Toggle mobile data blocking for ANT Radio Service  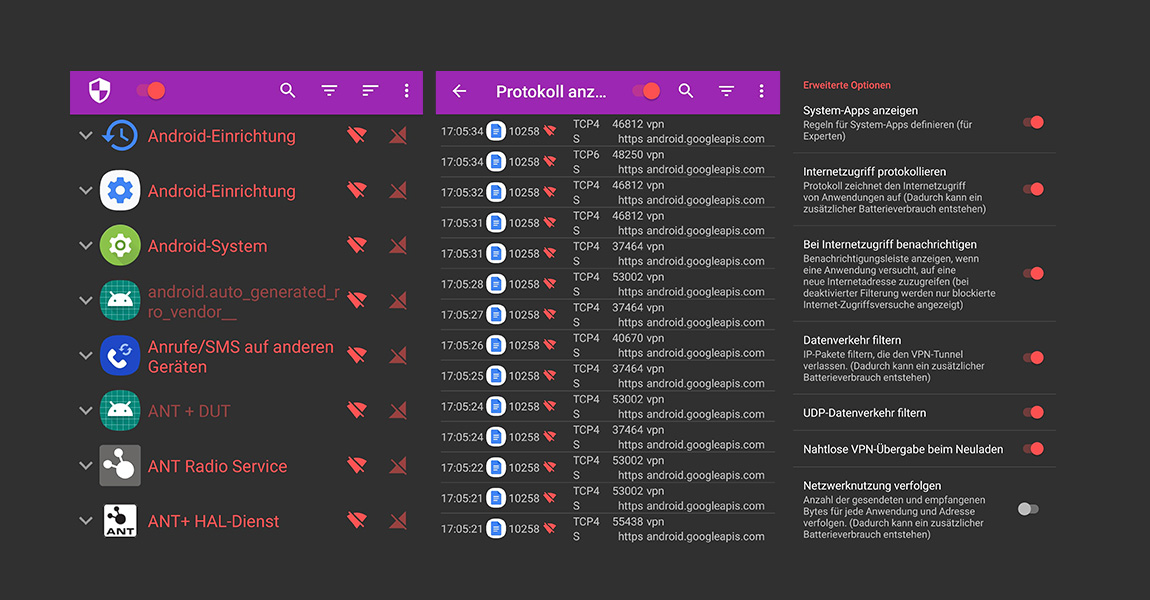[x=398, y=465]
